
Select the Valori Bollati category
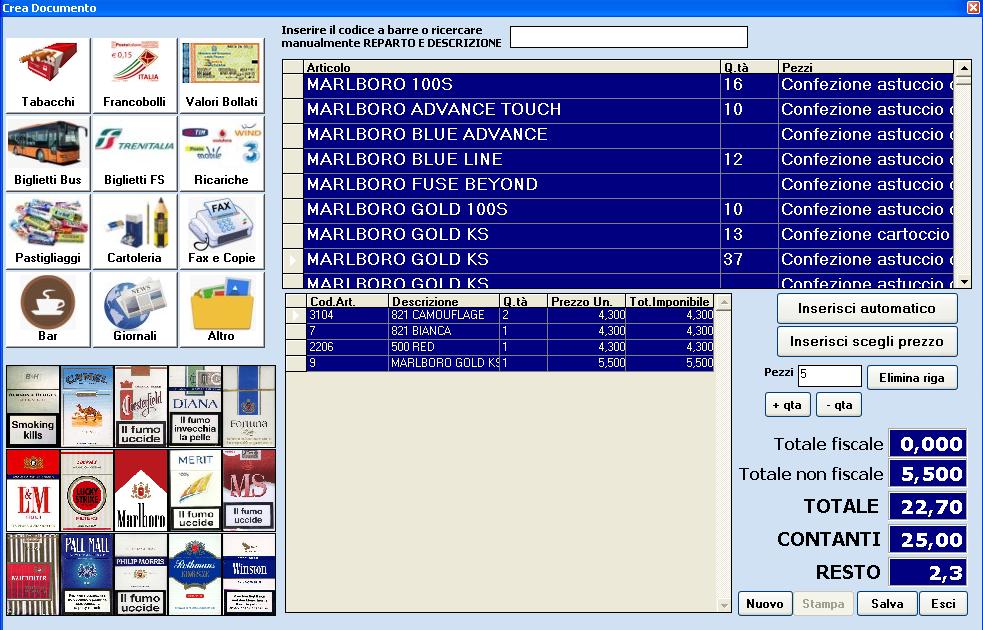click(x=221, y=75)
